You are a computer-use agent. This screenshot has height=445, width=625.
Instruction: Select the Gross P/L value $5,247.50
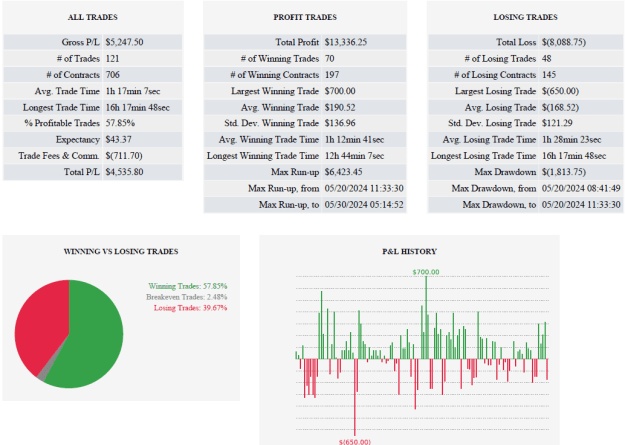tap(124, 42)
